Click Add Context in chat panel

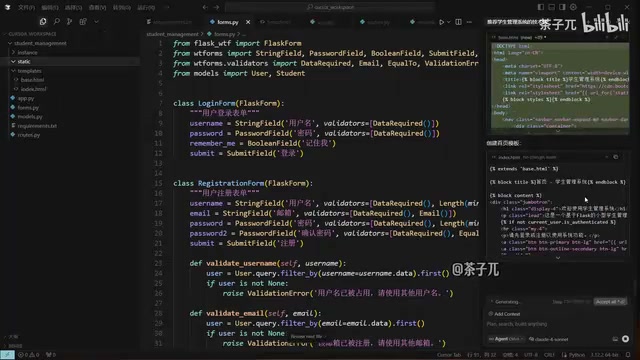point(504,314)
